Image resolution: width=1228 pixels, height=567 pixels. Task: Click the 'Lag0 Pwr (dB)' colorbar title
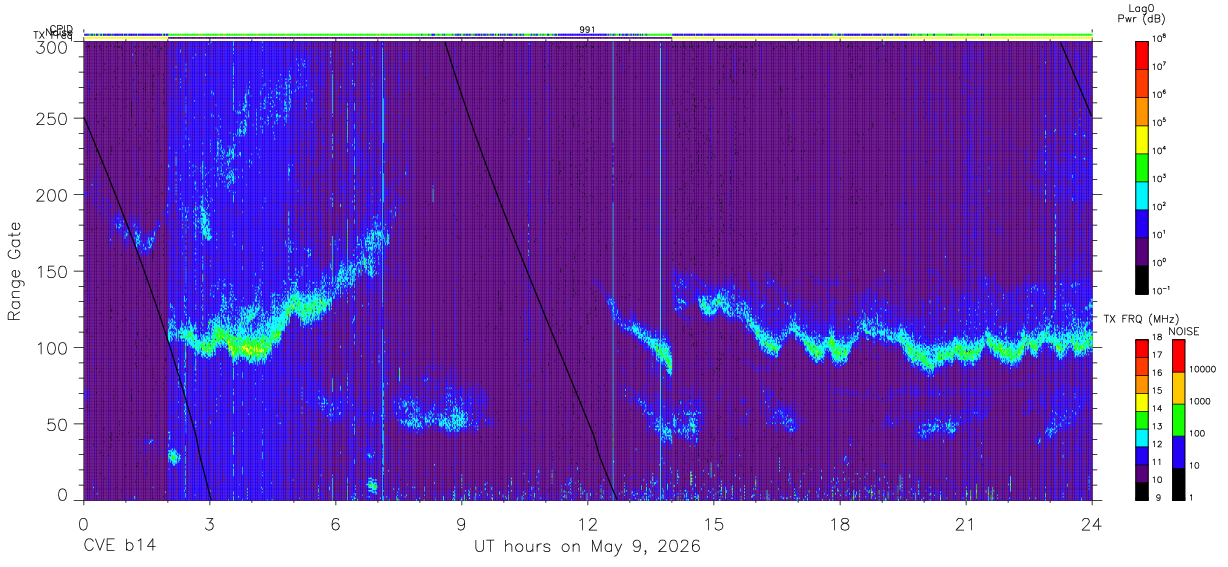pyautogui.click(x=1142, y=13)
